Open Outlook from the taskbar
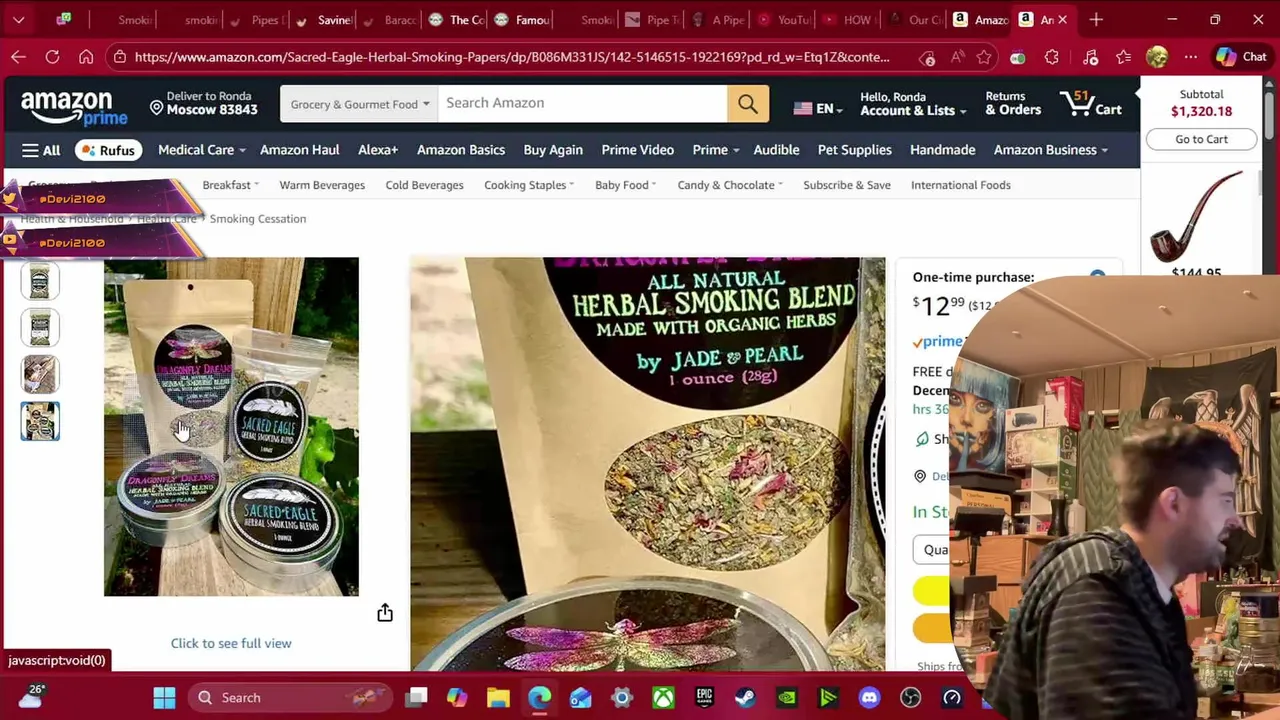 point(581,697)
